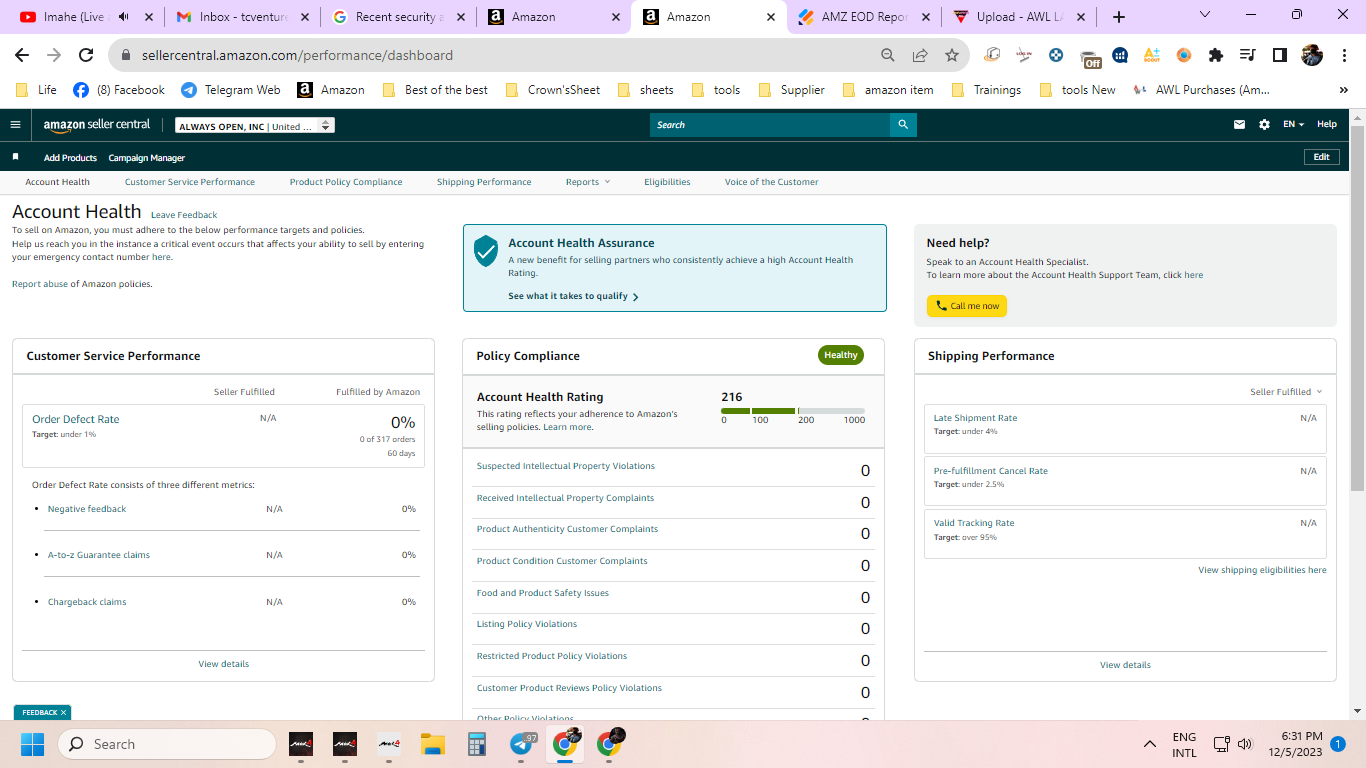Open Chrome's tab search chevron
1366x768 pixels.
click(x=1204, y=15)
